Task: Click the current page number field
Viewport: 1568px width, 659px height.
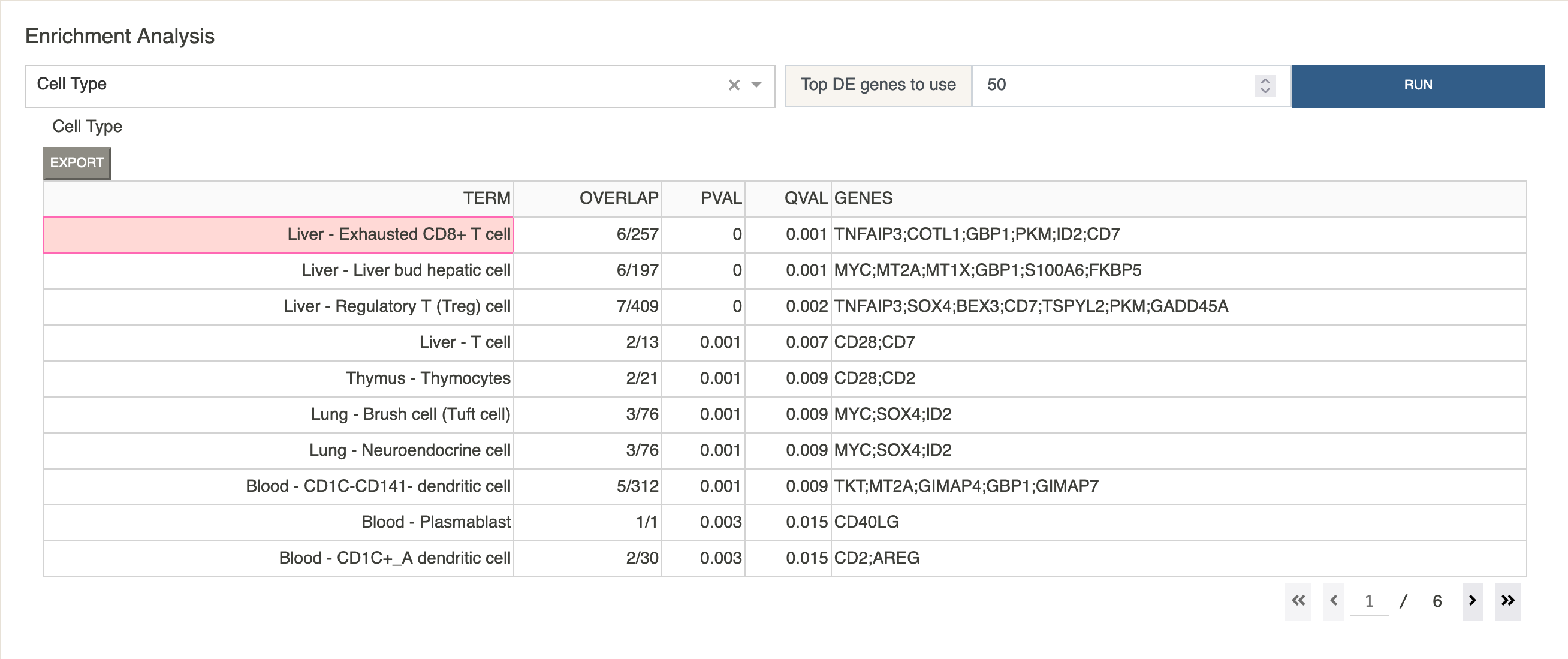Action: click(1369, 602)
